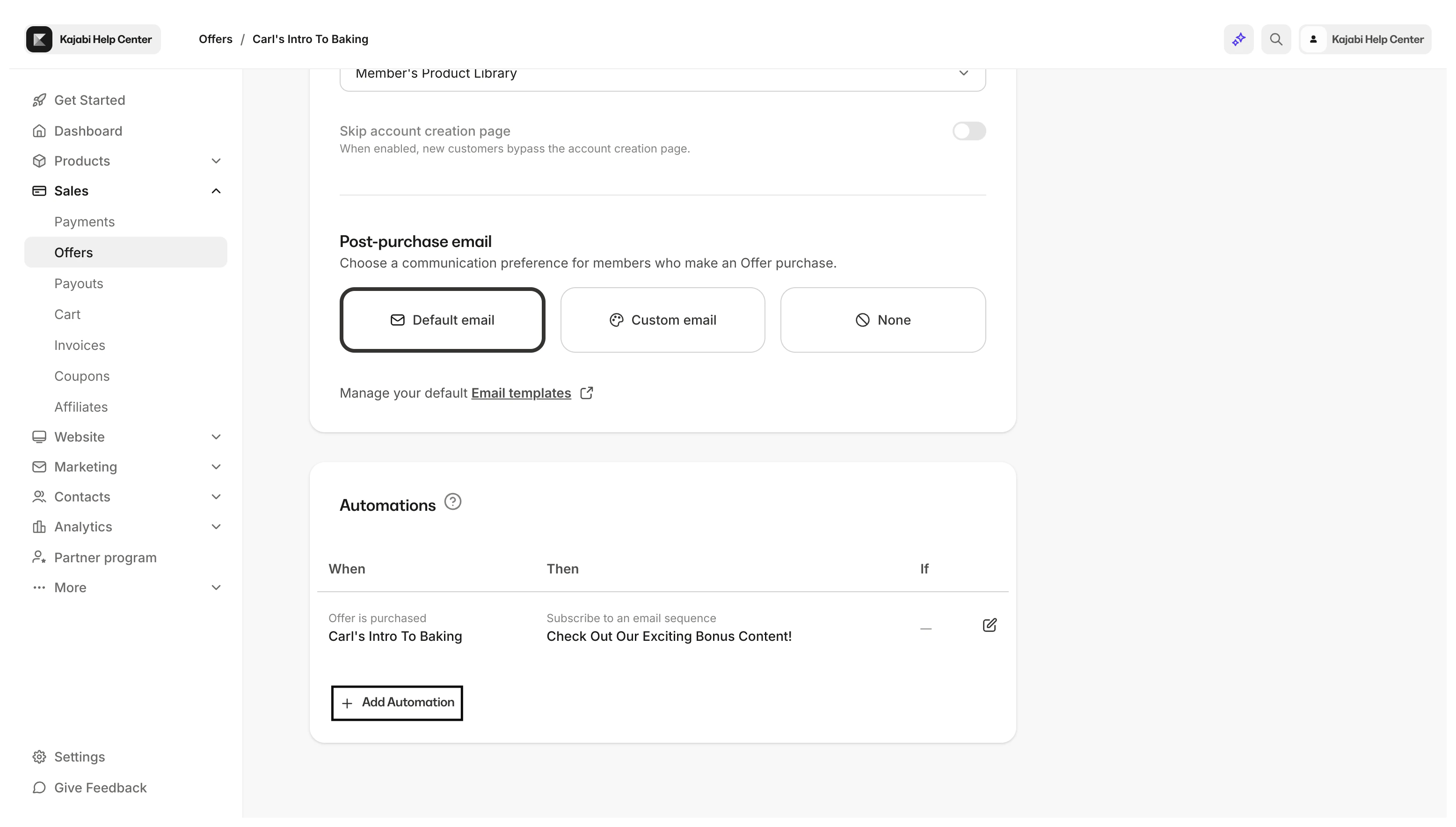Collapse the Sales section
The image size is (1456, 827).
(216, 190)
